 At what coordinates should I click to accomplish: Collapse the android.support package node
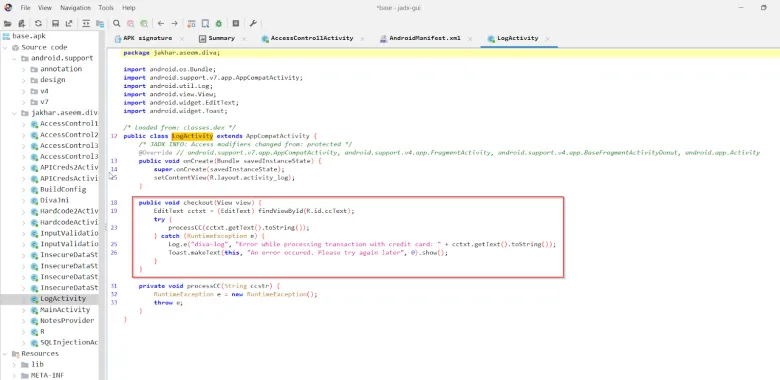(14, 58)
